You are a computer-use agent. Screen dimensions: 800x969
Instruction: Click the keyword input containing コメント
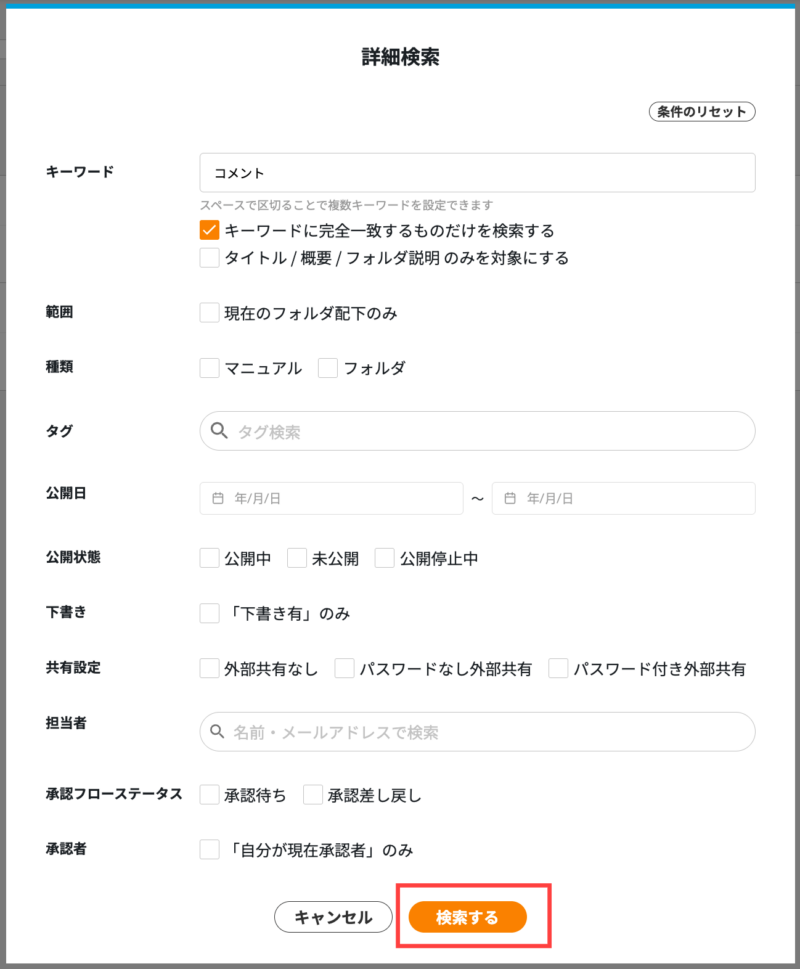(477, 172)
